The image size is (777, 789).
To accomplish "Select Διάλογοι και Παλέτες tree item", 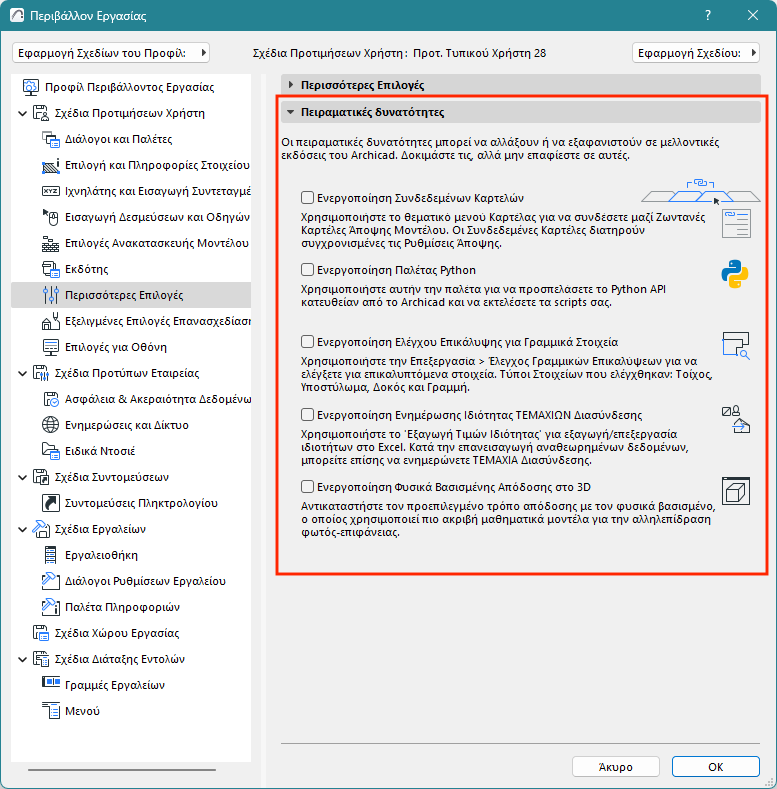I will tap(118, 139).
